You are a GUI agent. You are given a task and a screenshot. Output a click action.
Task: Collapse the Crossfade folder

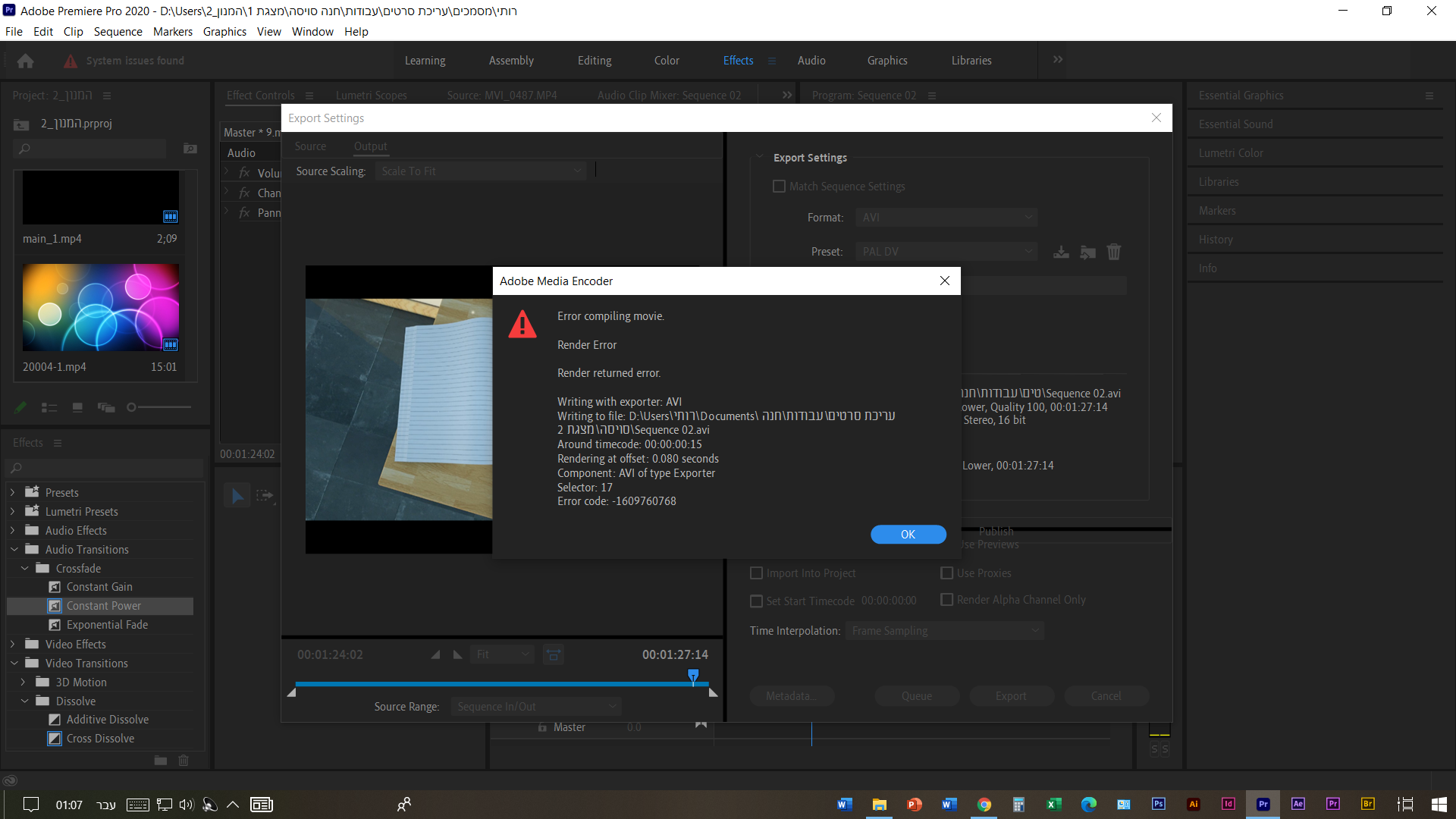(25, 568)
